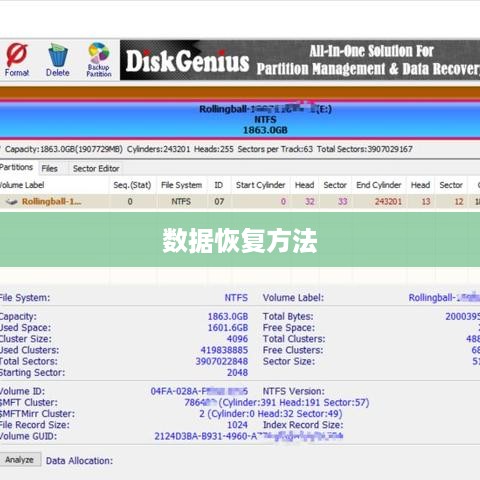This screenshot has height=480, width=480.
Task: Click the Data Allocation label
Action: pyautogui.click(x=79, y=461)
